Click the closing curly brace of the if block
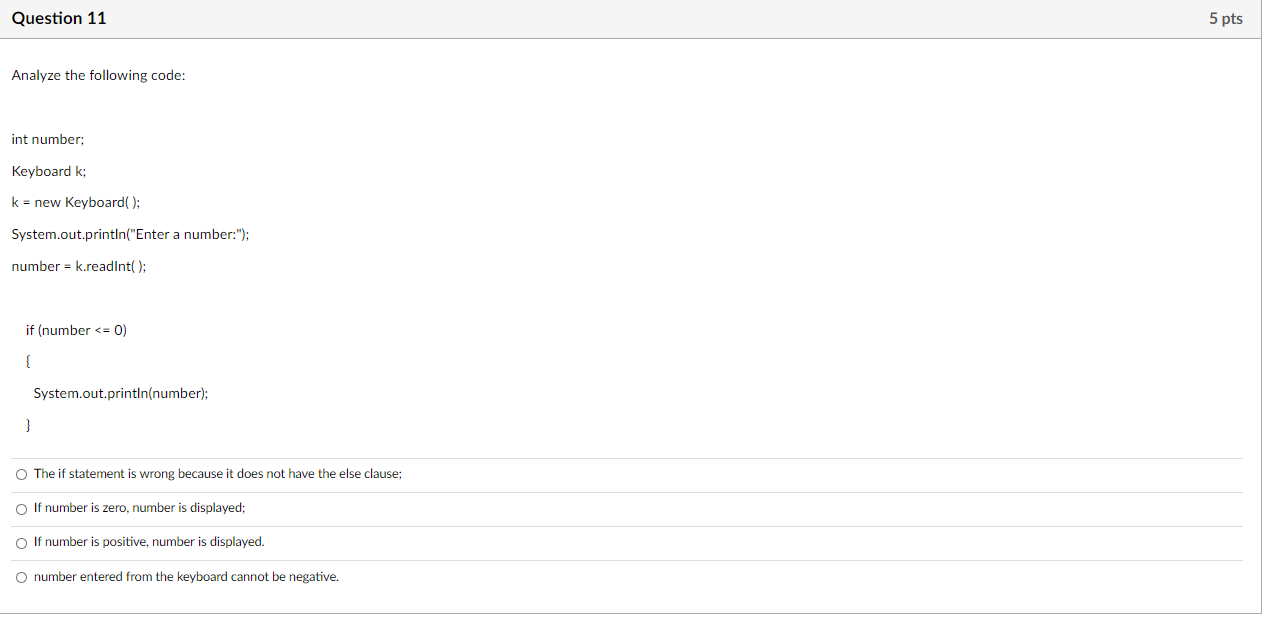The height and width of the screenshot is (635, 1276). pos(29,426)
